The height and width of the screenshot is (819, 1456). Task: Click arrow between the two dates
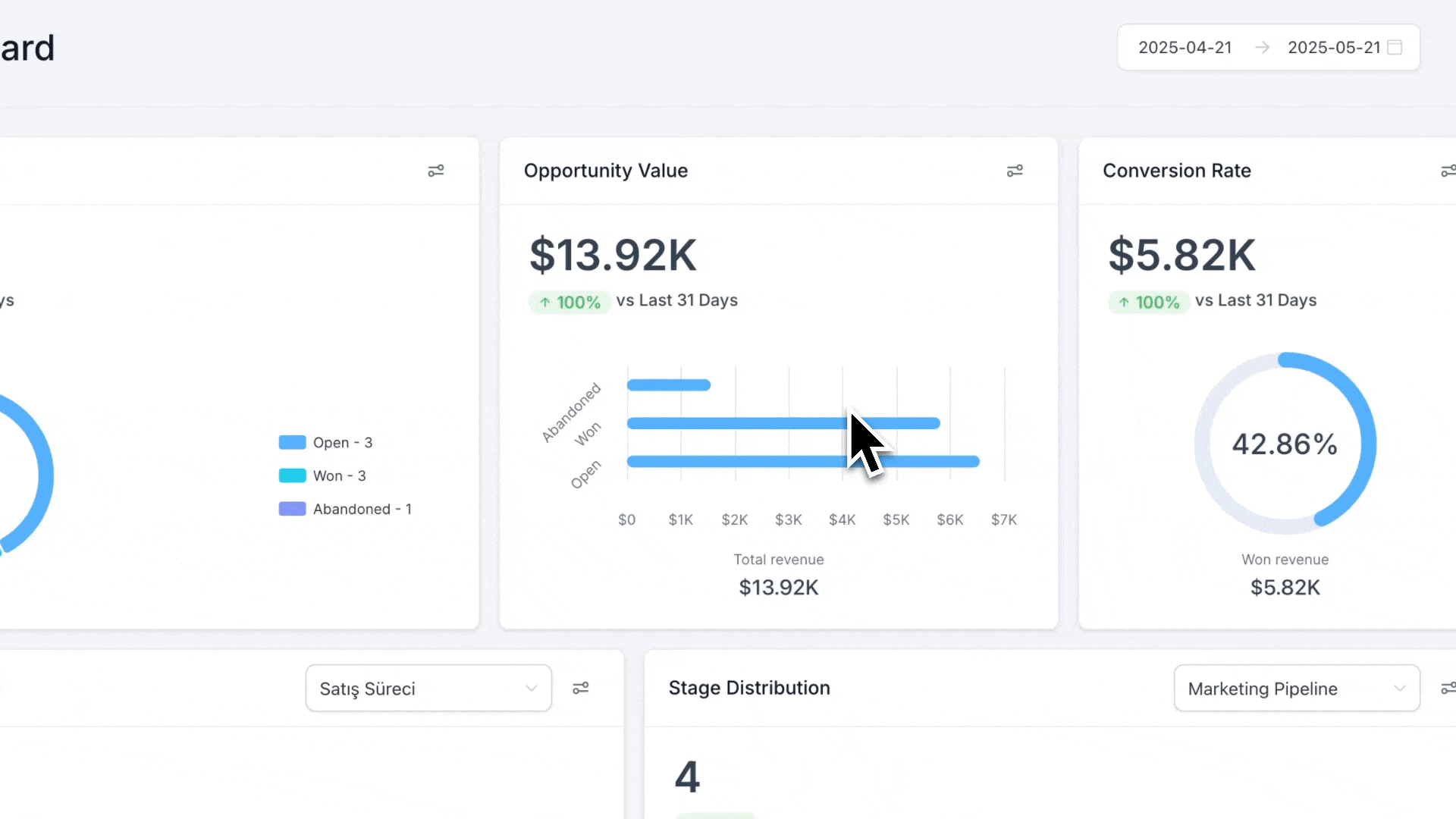tap(1262, 47)
